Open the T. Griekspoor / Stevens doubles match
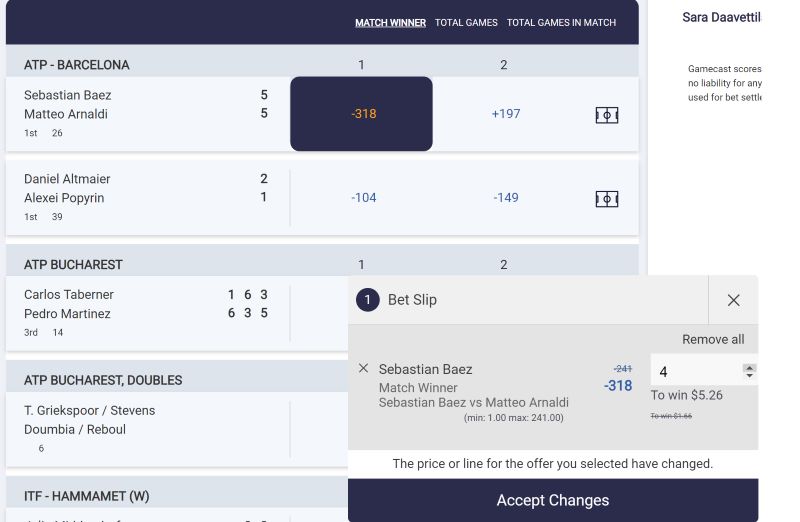 pos(147,429)
